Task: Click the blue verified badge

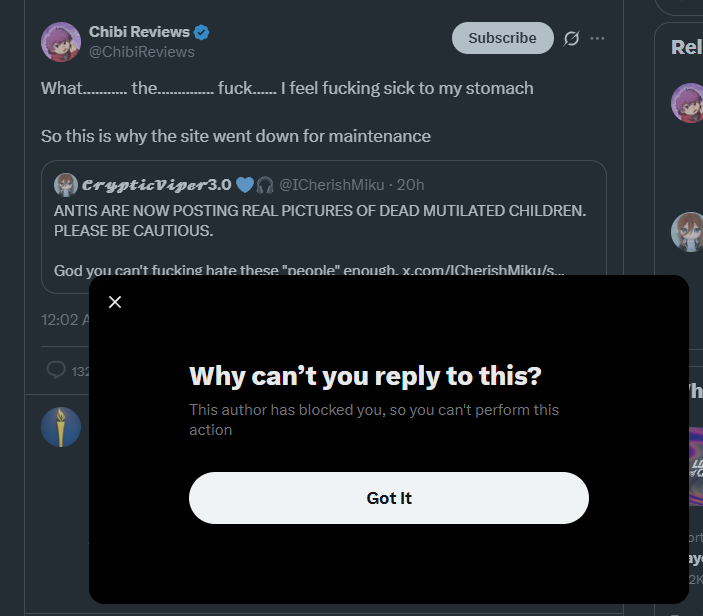Action: 202,33
